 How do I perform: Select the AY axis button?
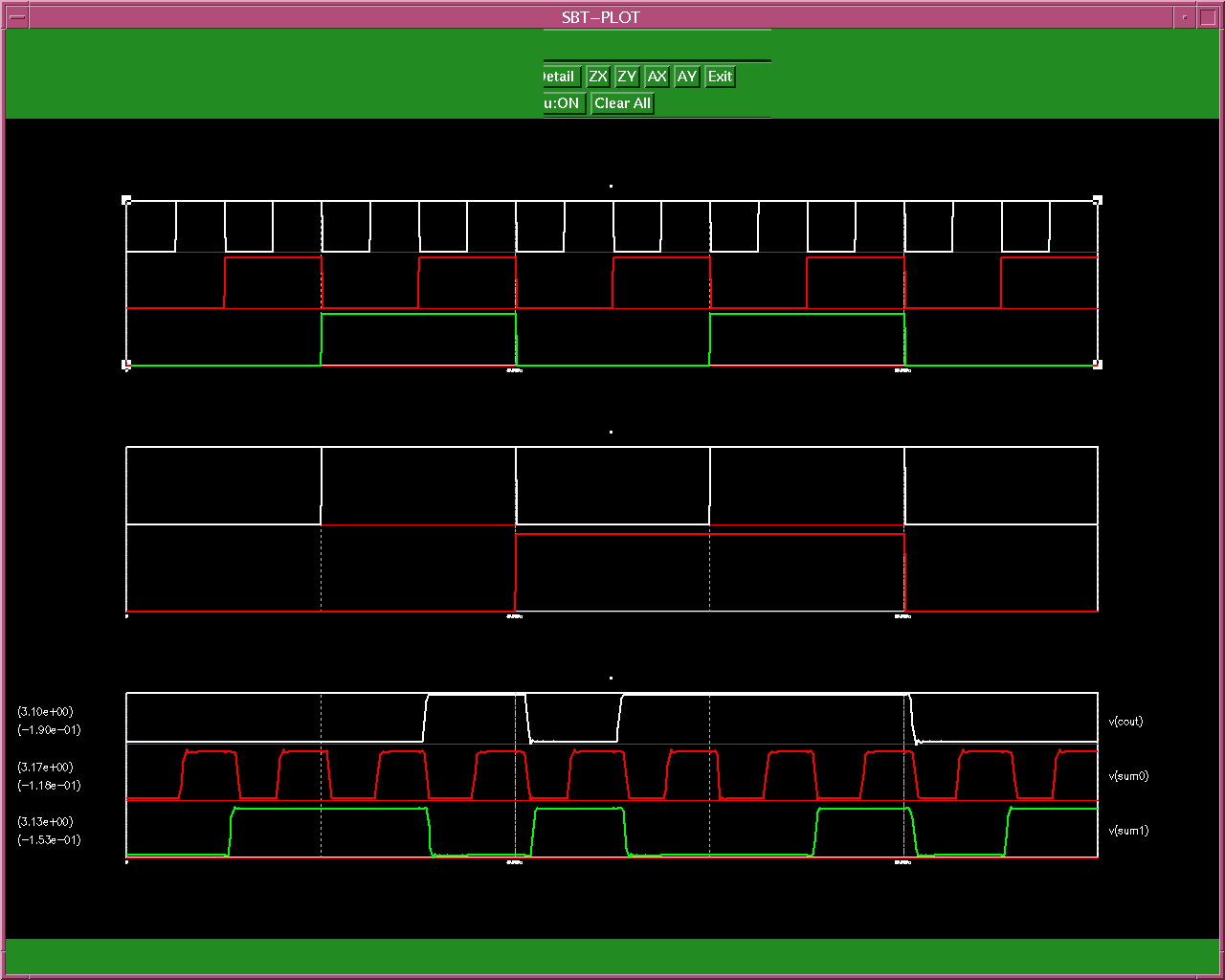pyautogui.click(x=687, y=77)
